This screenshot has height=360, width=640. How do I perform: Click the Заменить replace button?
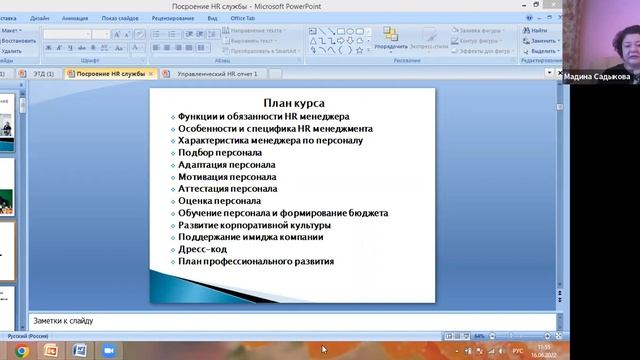coord(541,41)
